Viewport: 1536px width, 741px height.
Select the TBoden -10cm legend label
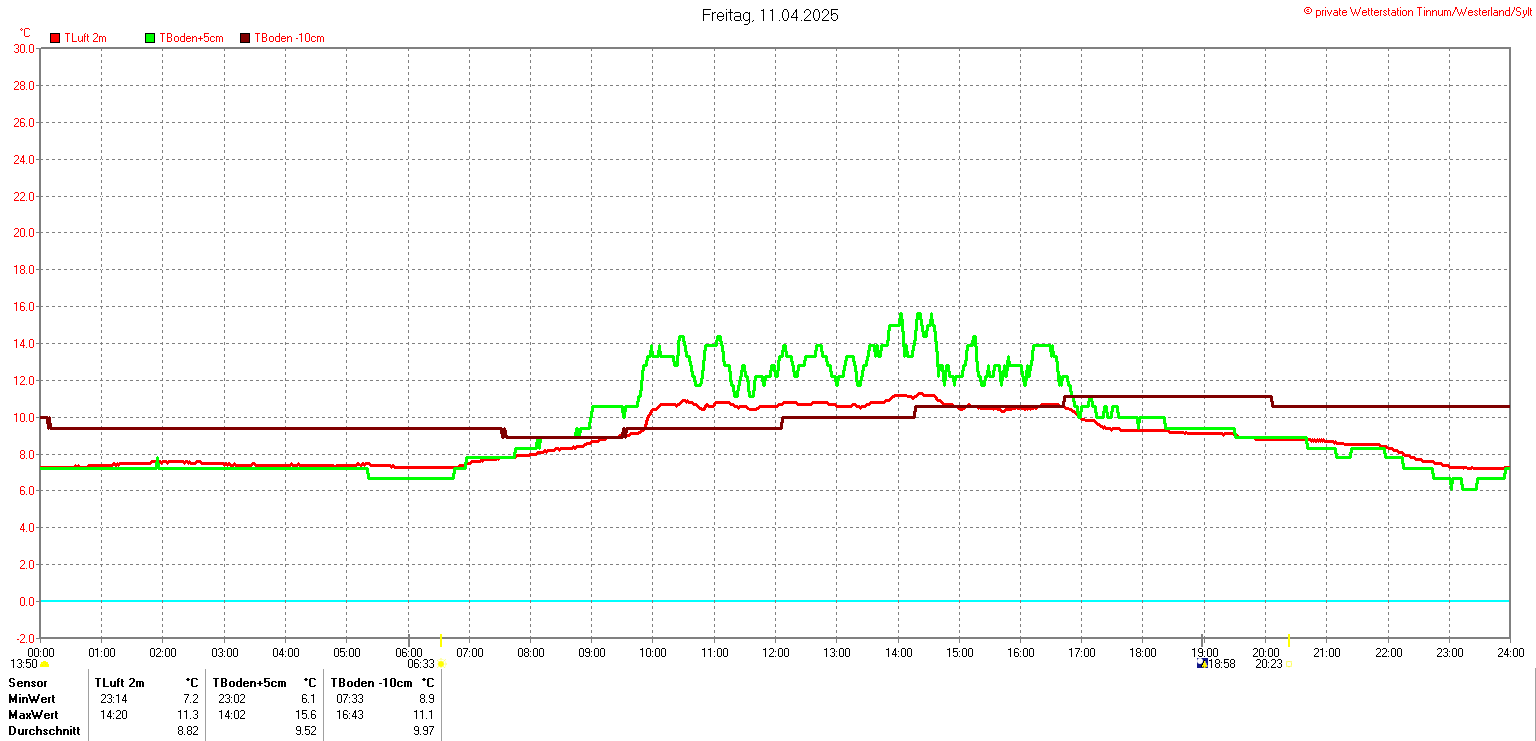pos(289,38)
